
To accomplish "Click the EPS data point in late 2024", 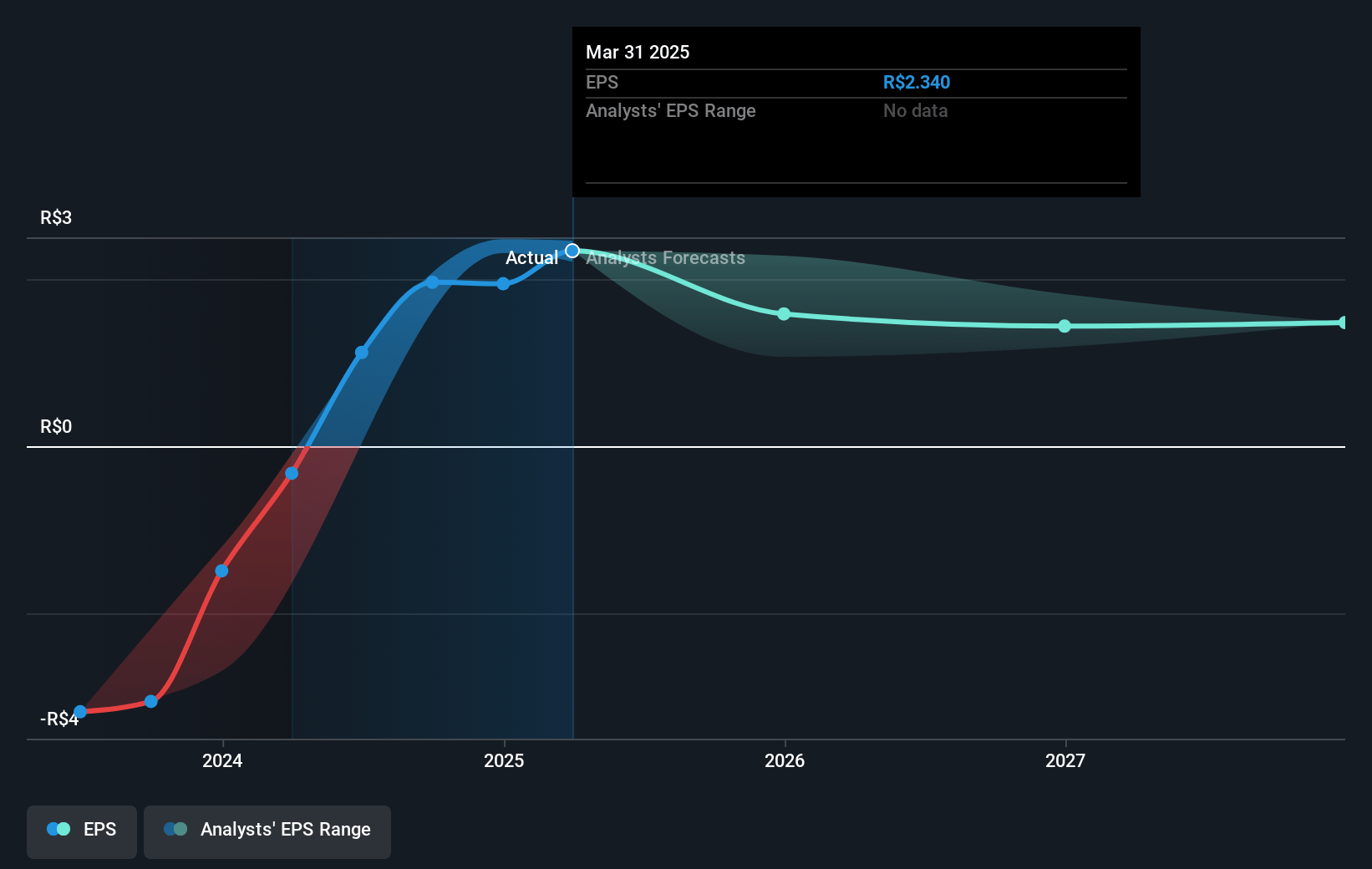I will 432,282.
